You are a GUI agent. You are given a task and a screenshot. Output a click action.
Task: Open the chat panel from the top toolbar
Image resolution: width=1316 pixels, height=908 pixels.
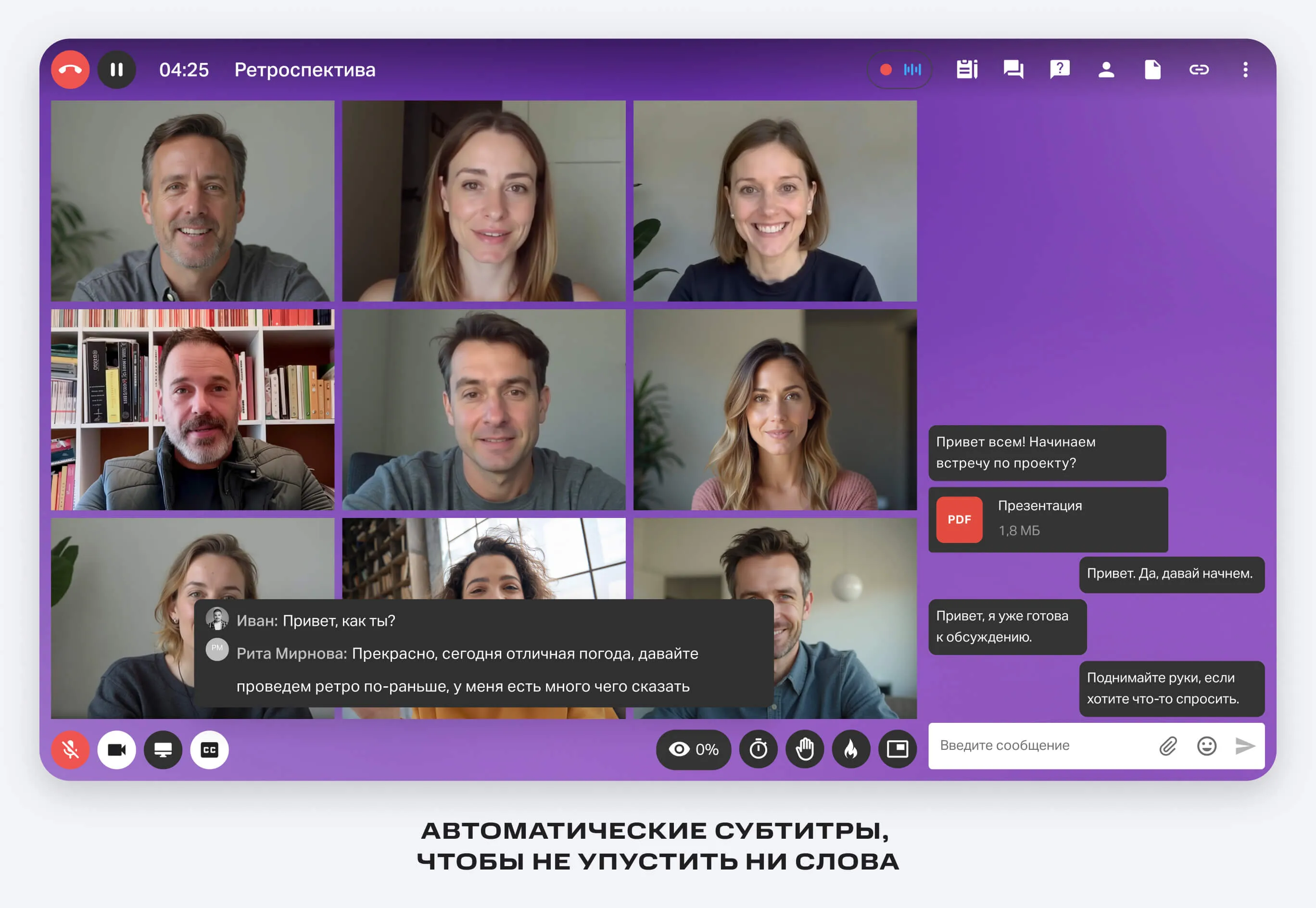pos(1014,69)
